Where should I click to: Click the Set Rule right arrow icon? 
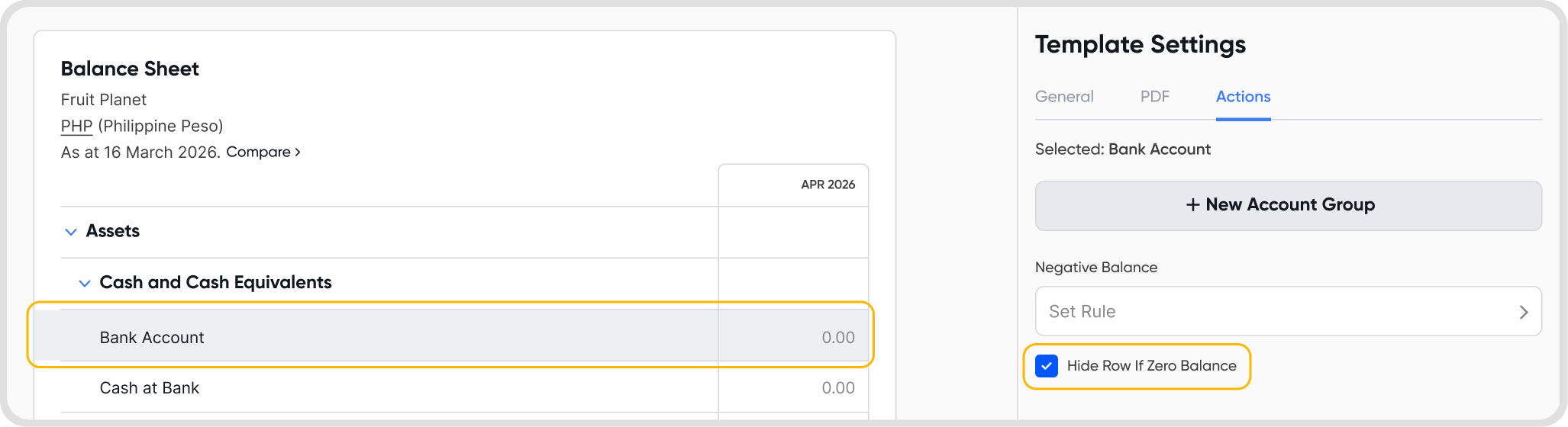(1523, 312)
